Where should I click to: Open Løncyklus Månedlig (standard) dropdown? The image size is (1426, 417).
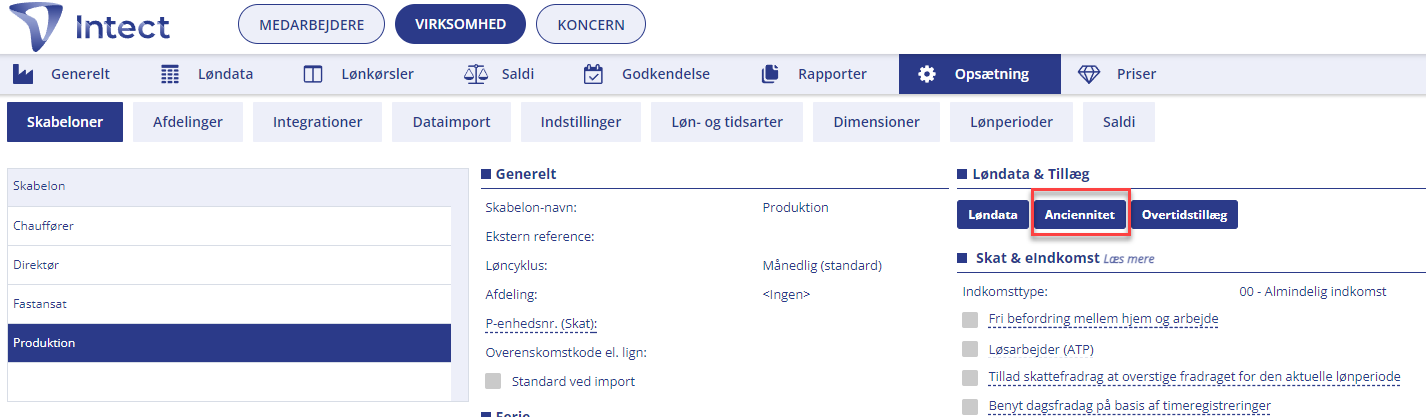pos(822,266)
